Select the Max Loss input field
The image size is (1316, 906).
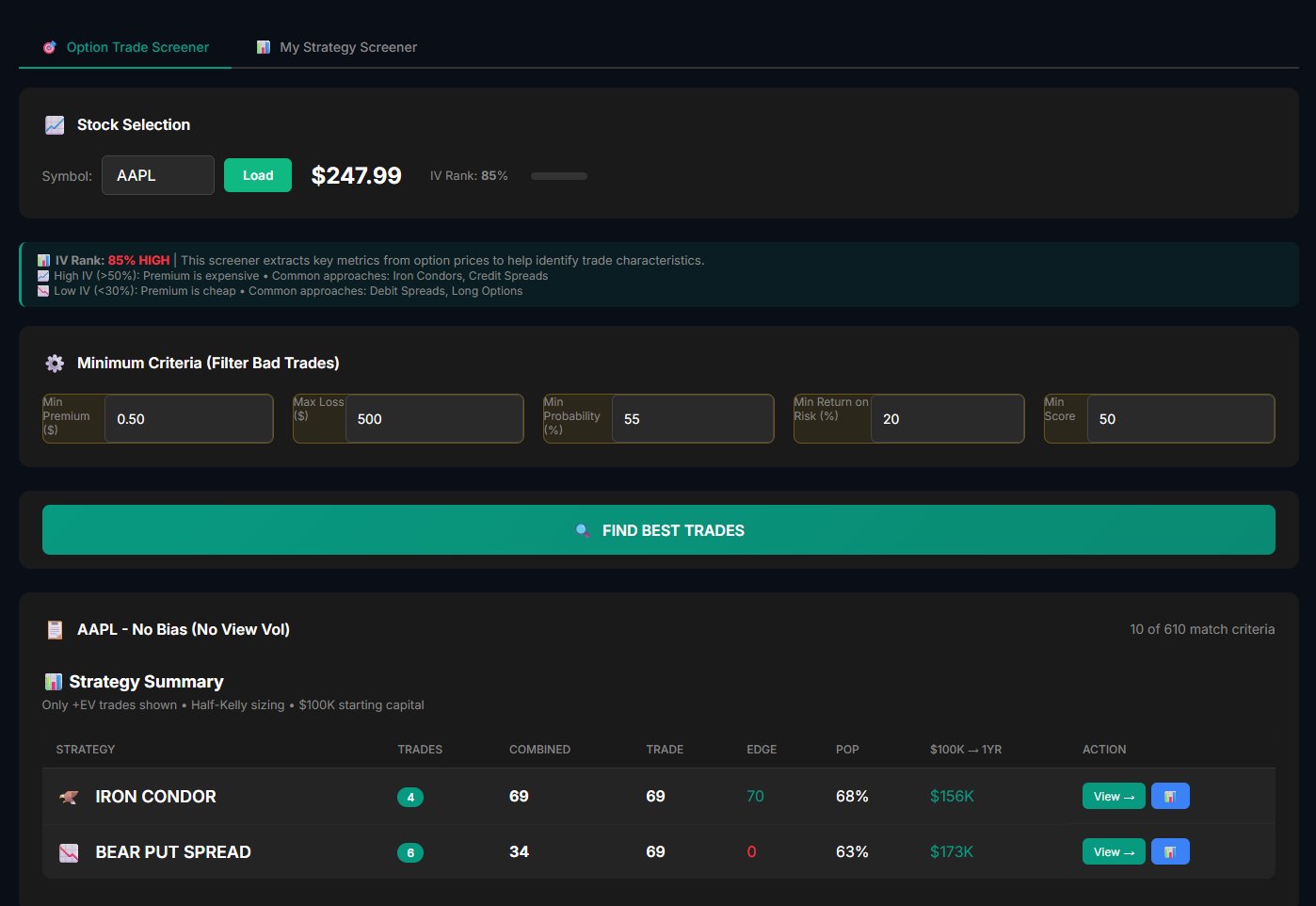pyautogui.click(x=433, y=419)
